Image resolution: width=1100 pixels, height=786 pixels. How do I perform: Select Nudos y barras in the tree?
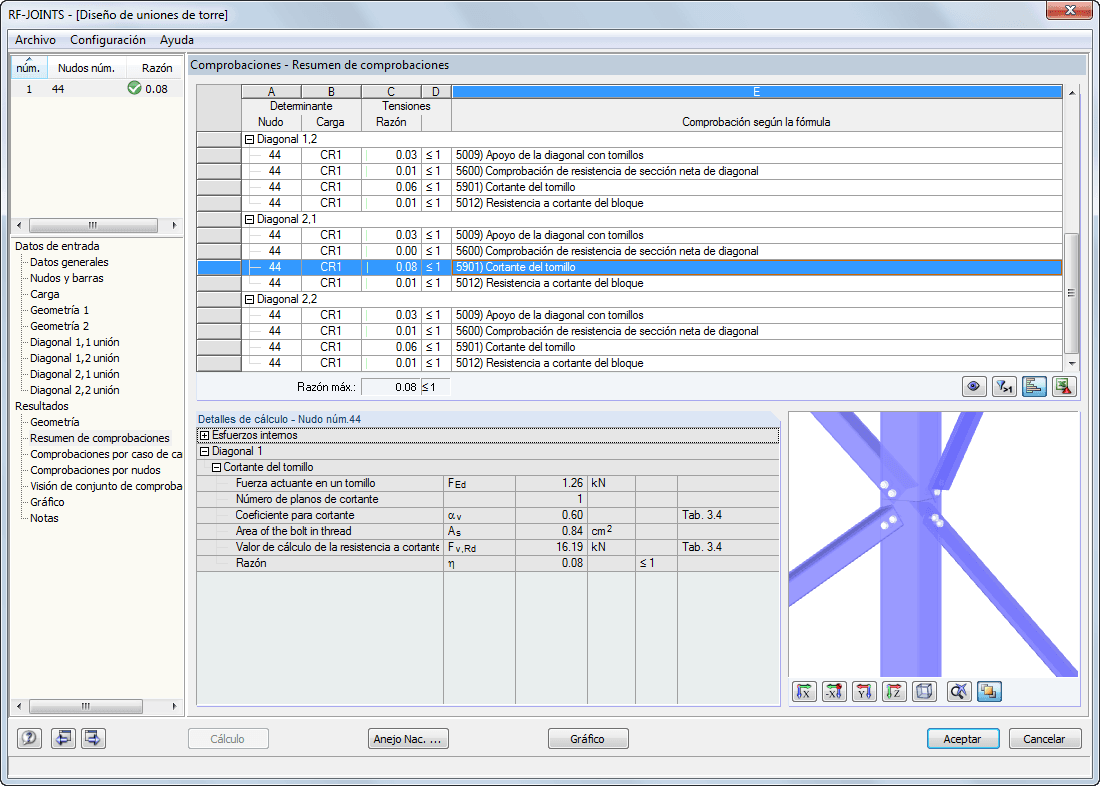click(67, 279)
